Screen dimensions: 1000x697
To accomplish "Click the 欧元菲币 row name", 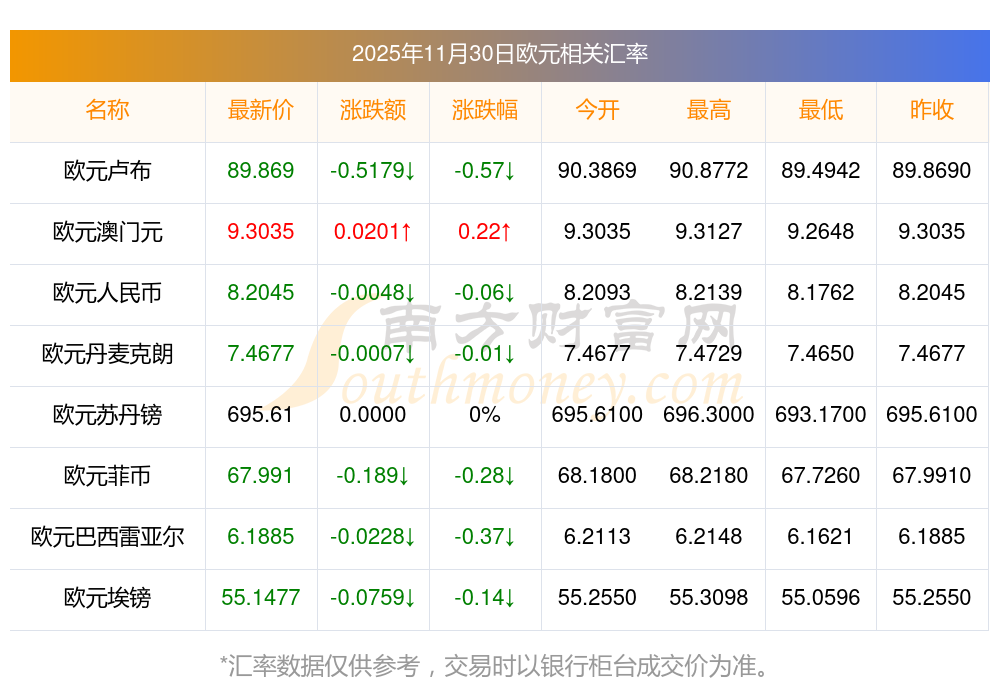I will (107, 476).
